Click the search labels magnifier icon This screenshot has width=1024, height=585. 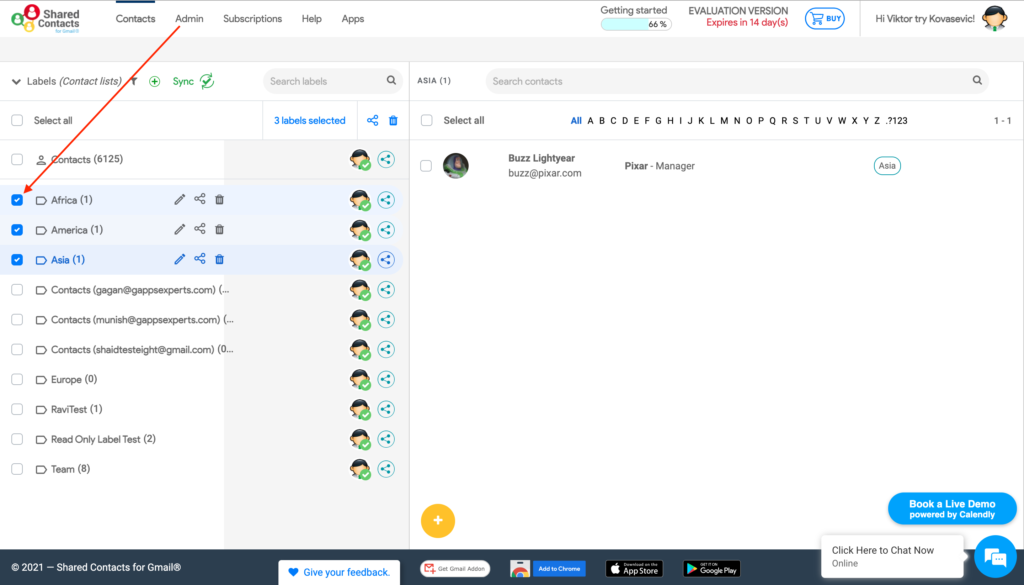(x=391, y=80)
